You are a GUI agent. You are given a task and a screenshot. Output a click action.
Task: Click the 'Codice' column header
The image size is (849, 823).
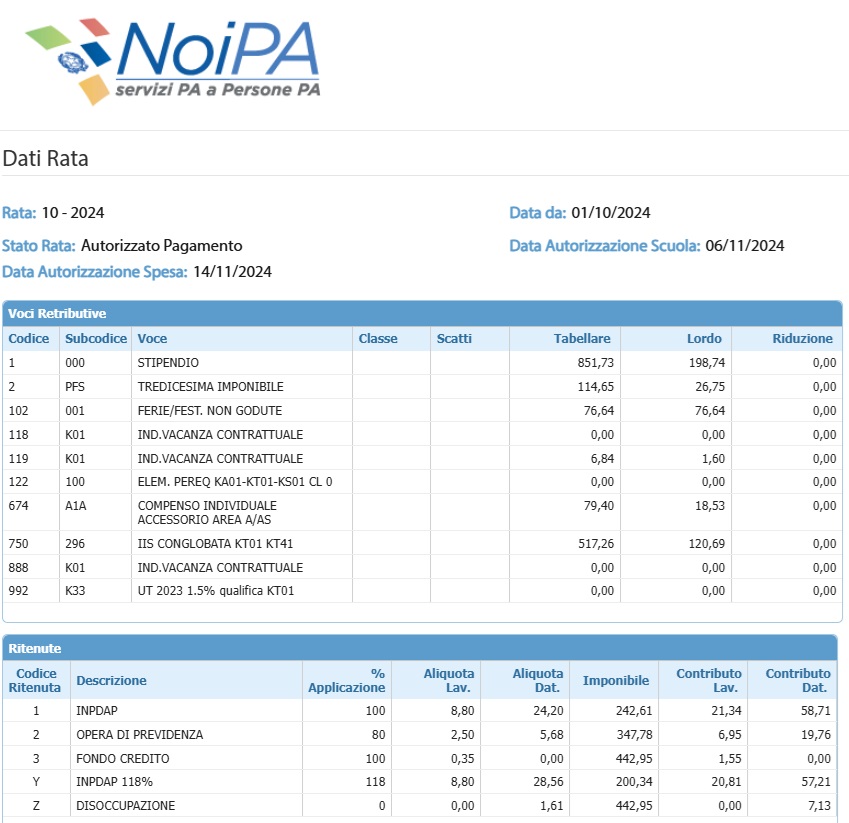click(x=29, y=338)
